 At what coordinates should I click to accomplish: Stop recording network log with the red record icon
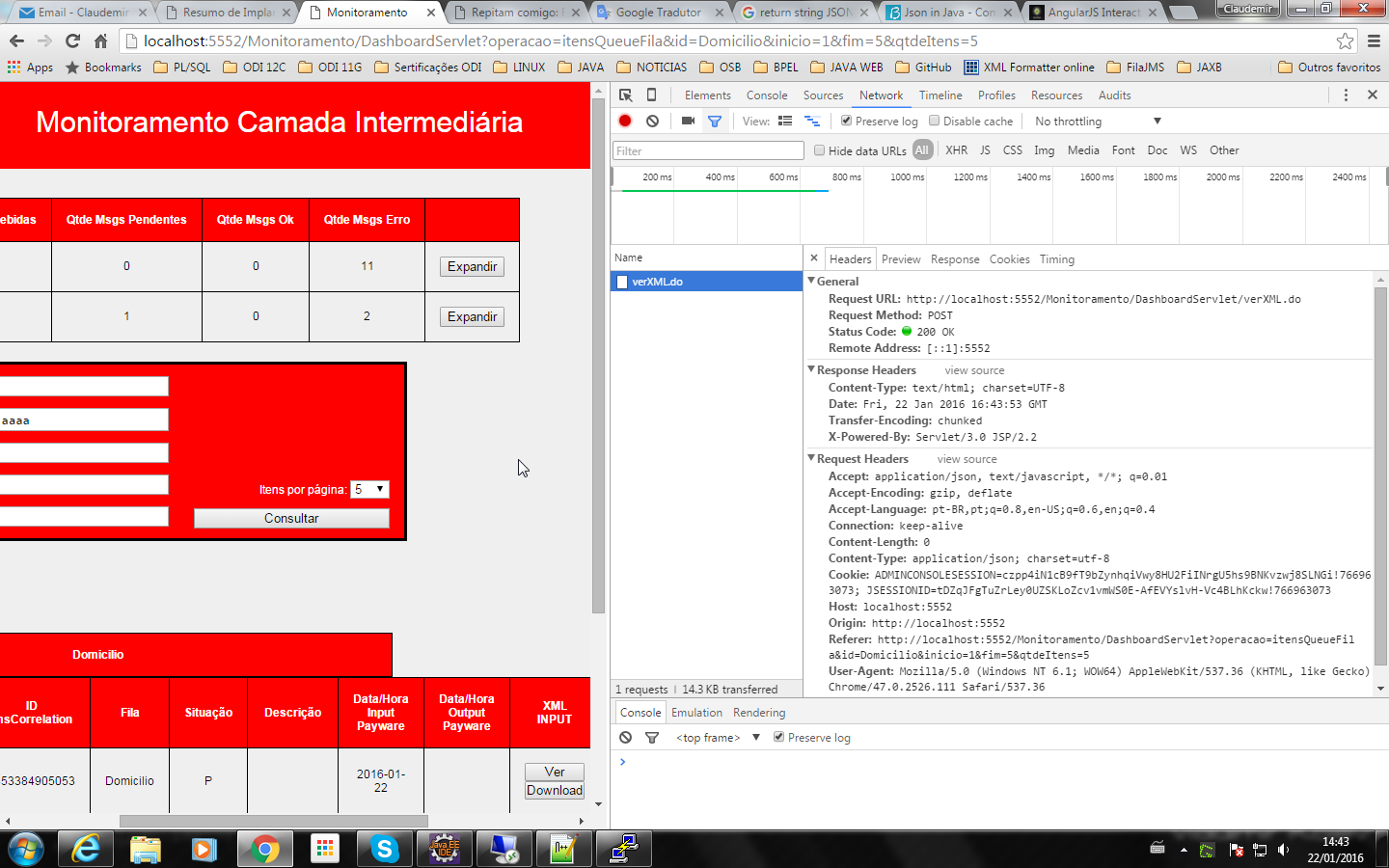pos(625,121)
